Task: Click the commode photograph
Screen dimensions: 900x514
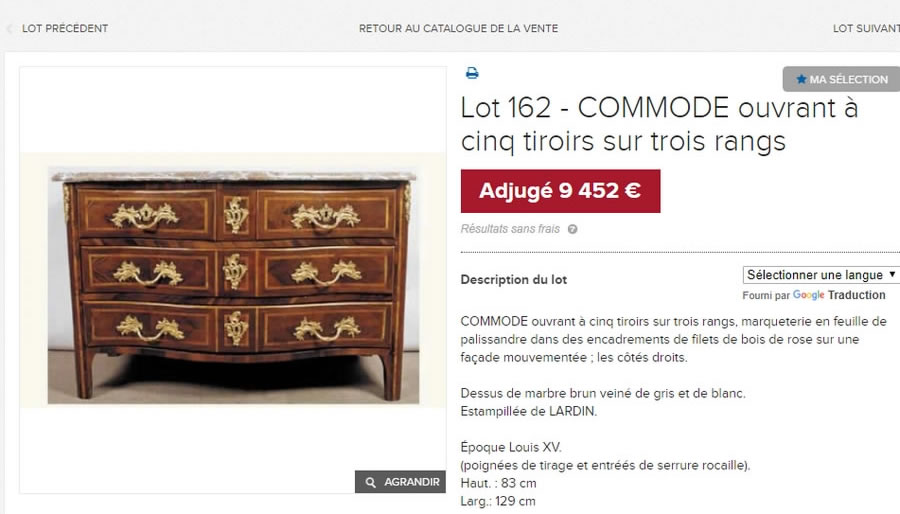Action: [x=233, y=280]
